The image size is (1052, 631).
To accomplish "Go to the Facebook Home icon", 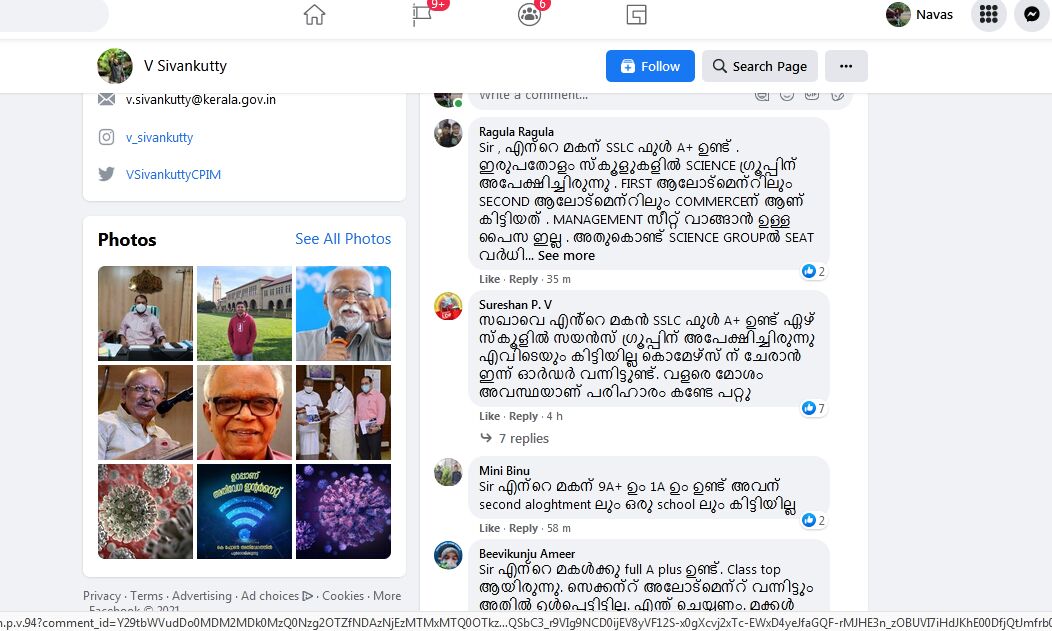I will [x=314, y=14].
